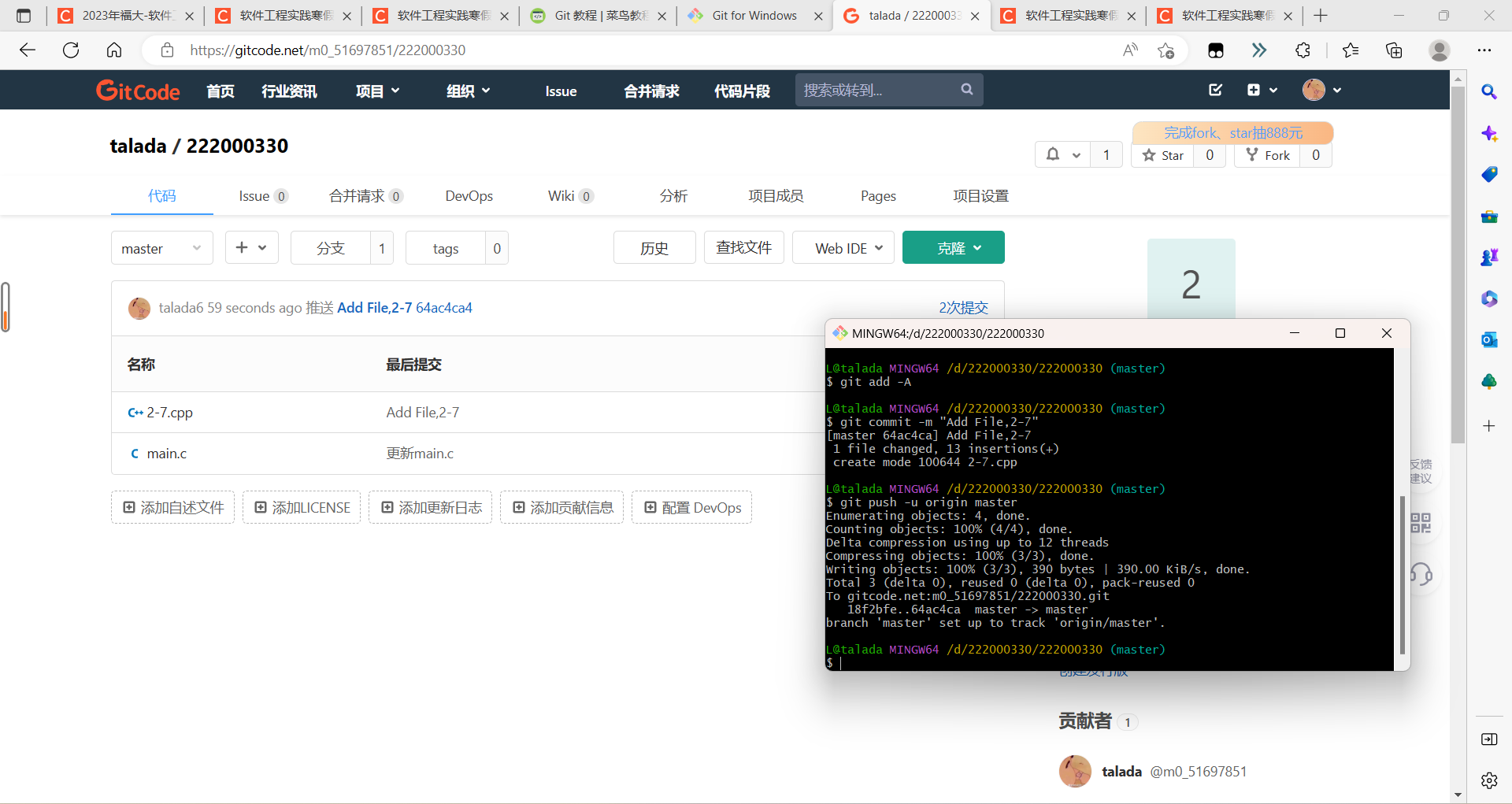Open browser extensions puzzle icon
Viewport: 1512px width, 804px height.
point(1303,50)
